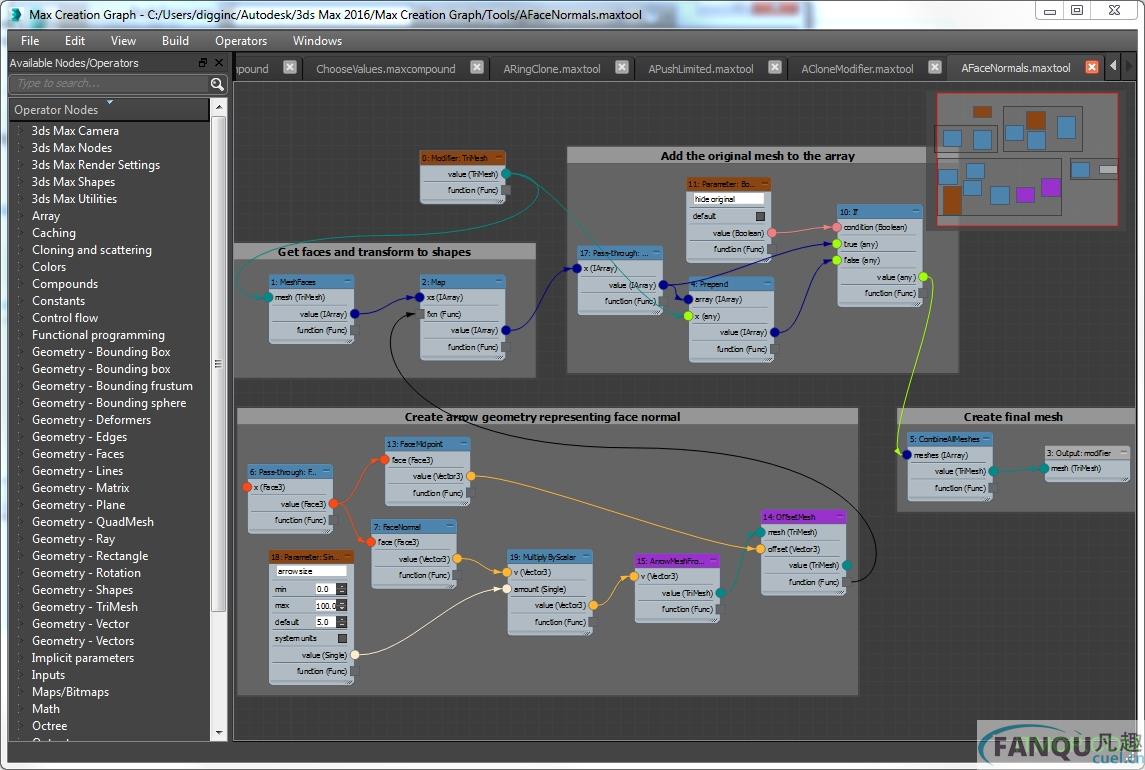Screen dimensions: 1145x770
Task: Switch to ACloneModifier.maxtool tab
Action: pyautogui.click(x=857, y=69)
